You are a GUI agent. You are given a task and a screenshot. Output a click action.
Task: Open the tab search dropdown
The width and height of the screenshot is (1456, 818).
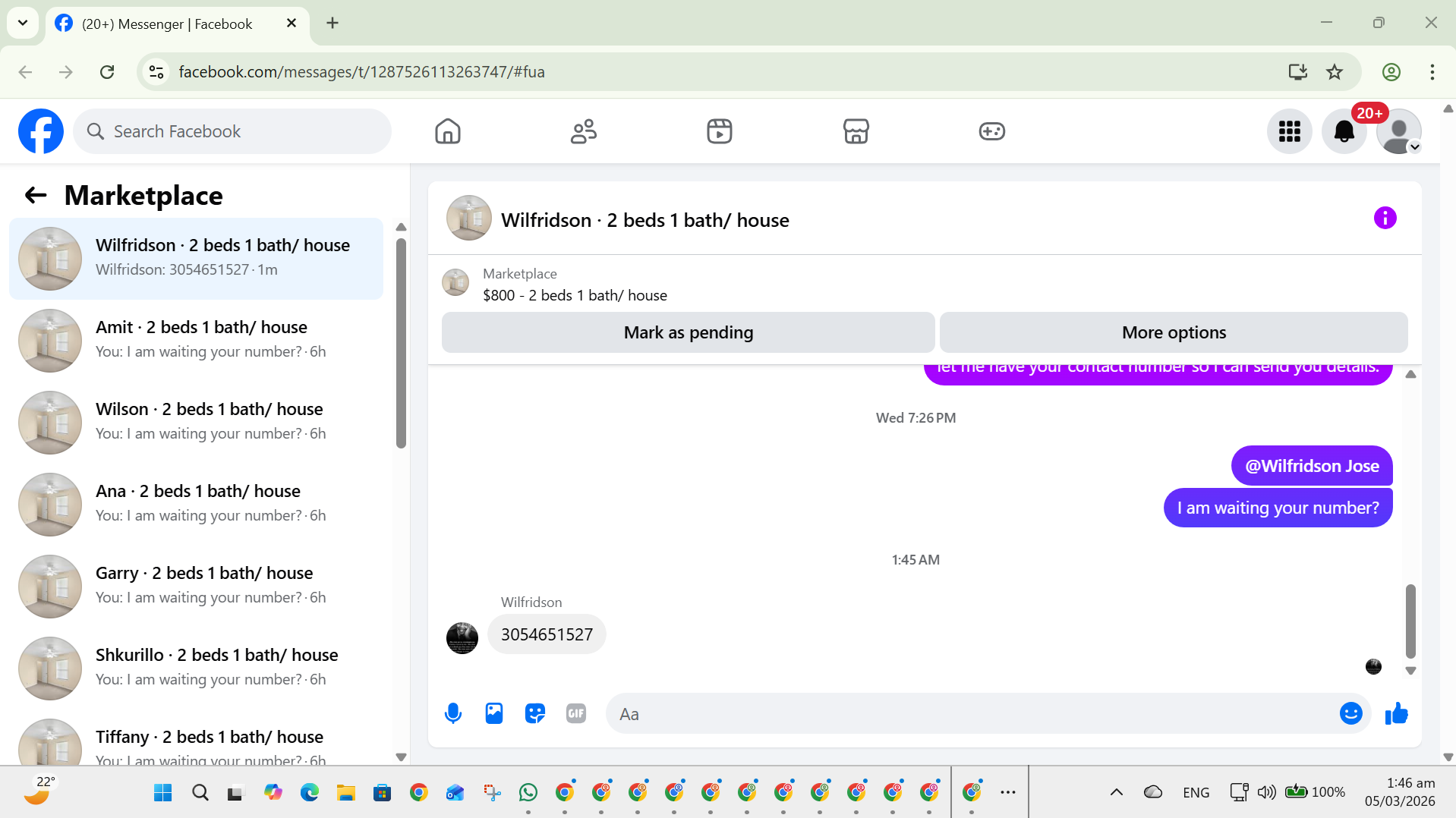click(x=23, y=23)
